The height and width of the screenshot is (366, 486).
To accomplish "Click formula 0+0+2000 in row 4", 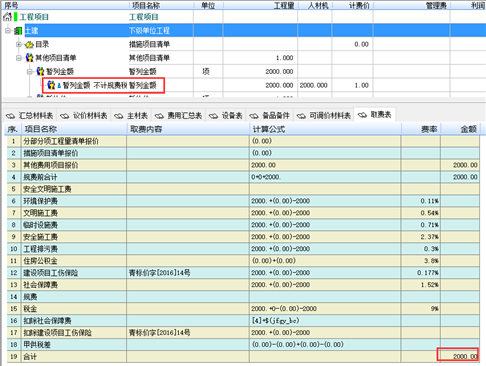I will coord(266,177).
